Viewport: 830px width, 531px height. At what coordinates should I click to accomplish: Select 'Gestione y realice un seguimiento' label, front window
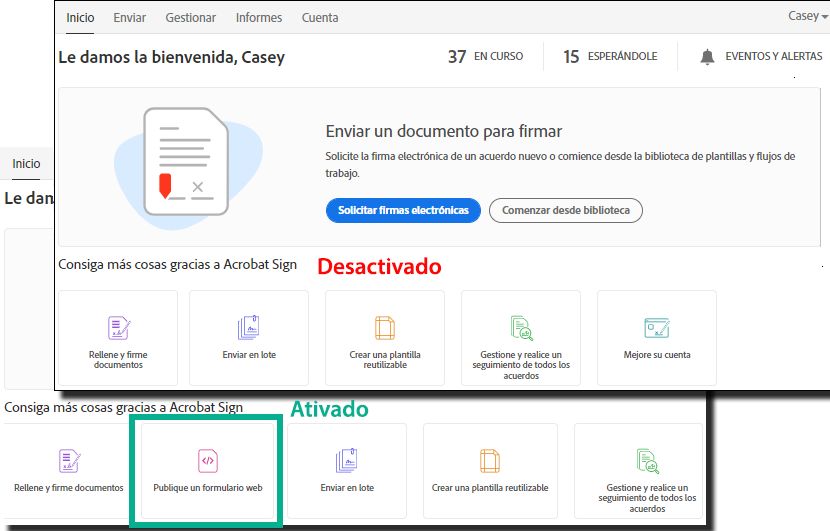(521, 365)
